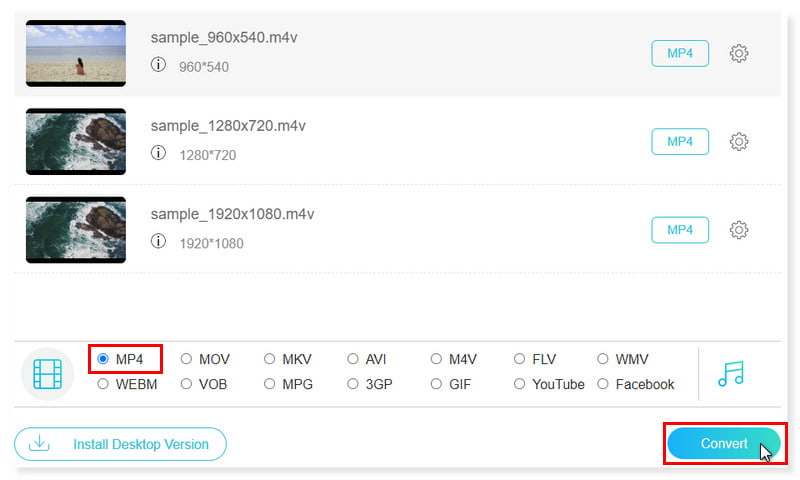Click the beach thumbnail of sample_960x540.m4v

(76, 54)
